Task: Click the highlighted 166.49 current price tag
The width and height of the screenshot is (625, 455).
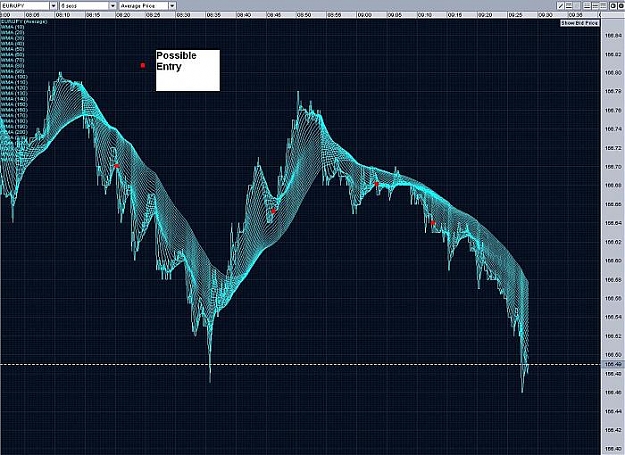Action: pyautogui.click(x=612, y=364)
